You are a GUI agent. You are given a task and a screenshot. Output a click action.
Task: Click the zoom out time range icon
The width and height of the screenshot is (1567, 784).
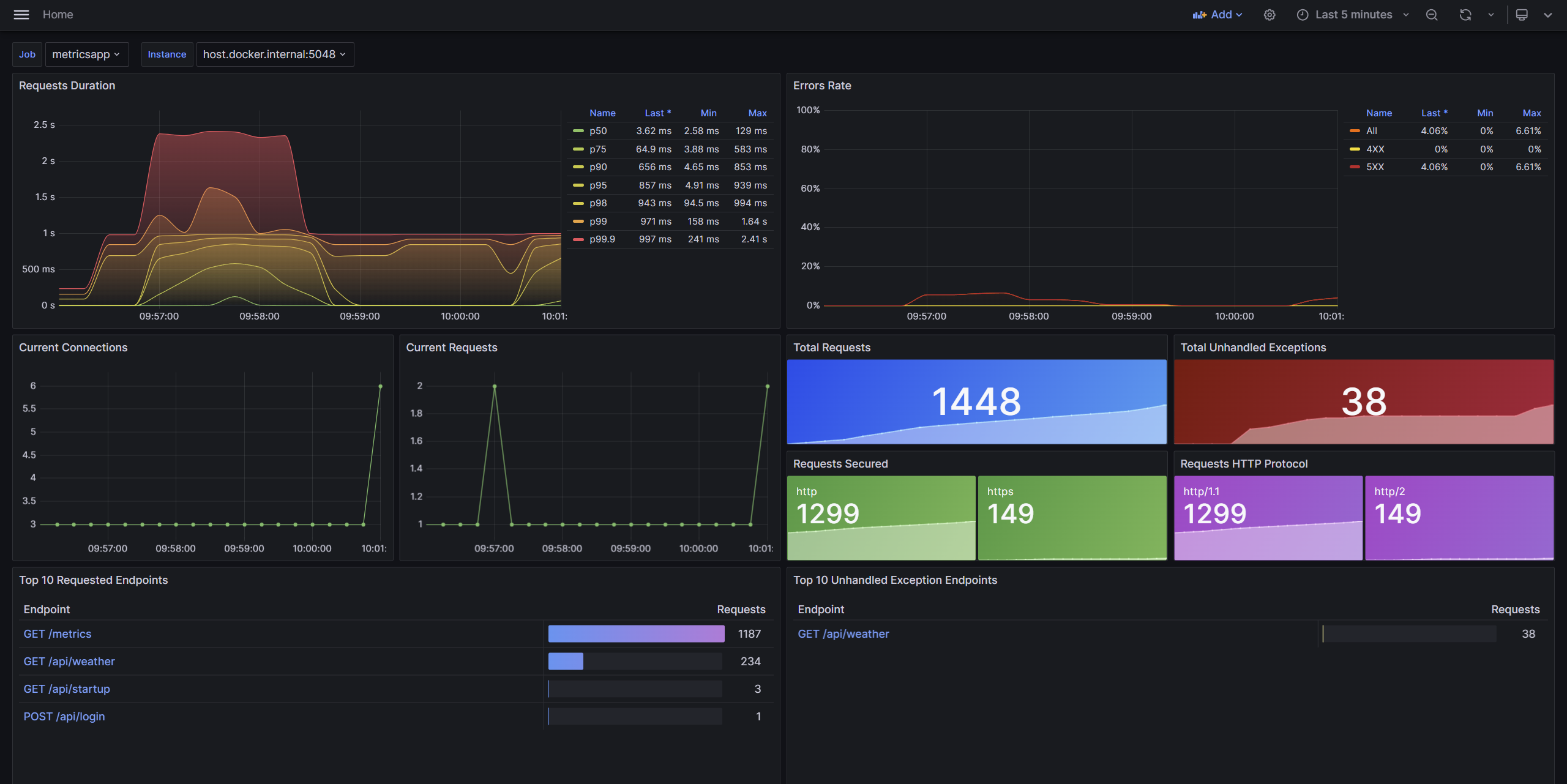point(1432,15)
